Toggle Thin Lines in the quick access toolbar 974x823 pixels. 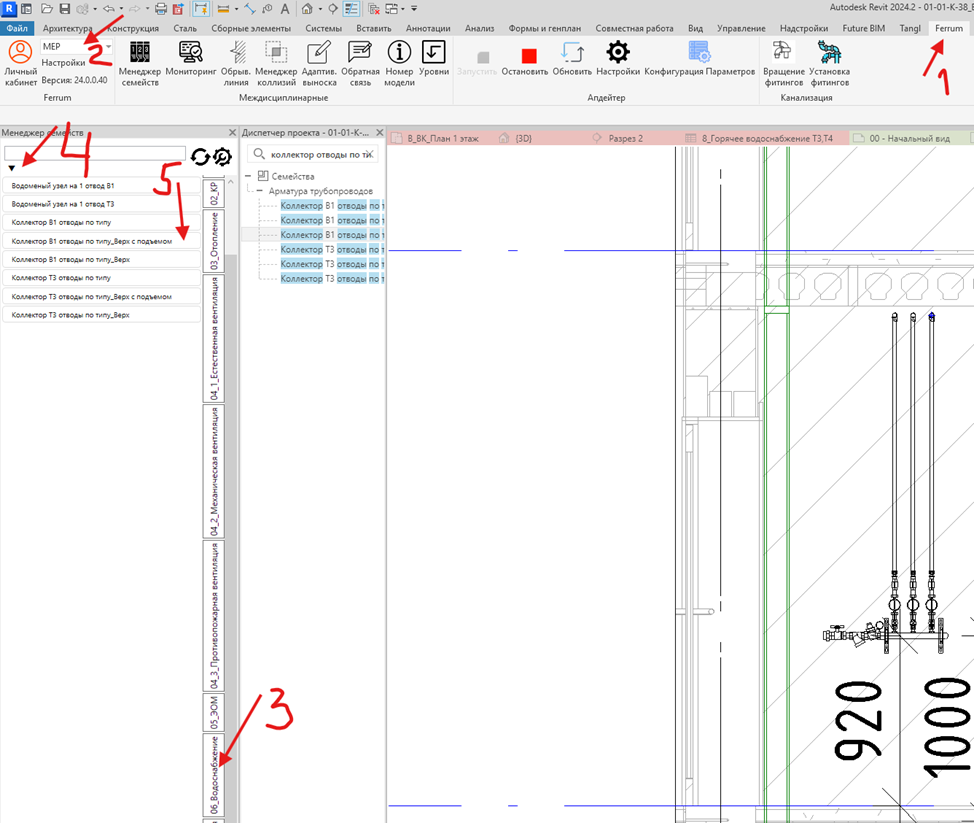tap(352, 9)
